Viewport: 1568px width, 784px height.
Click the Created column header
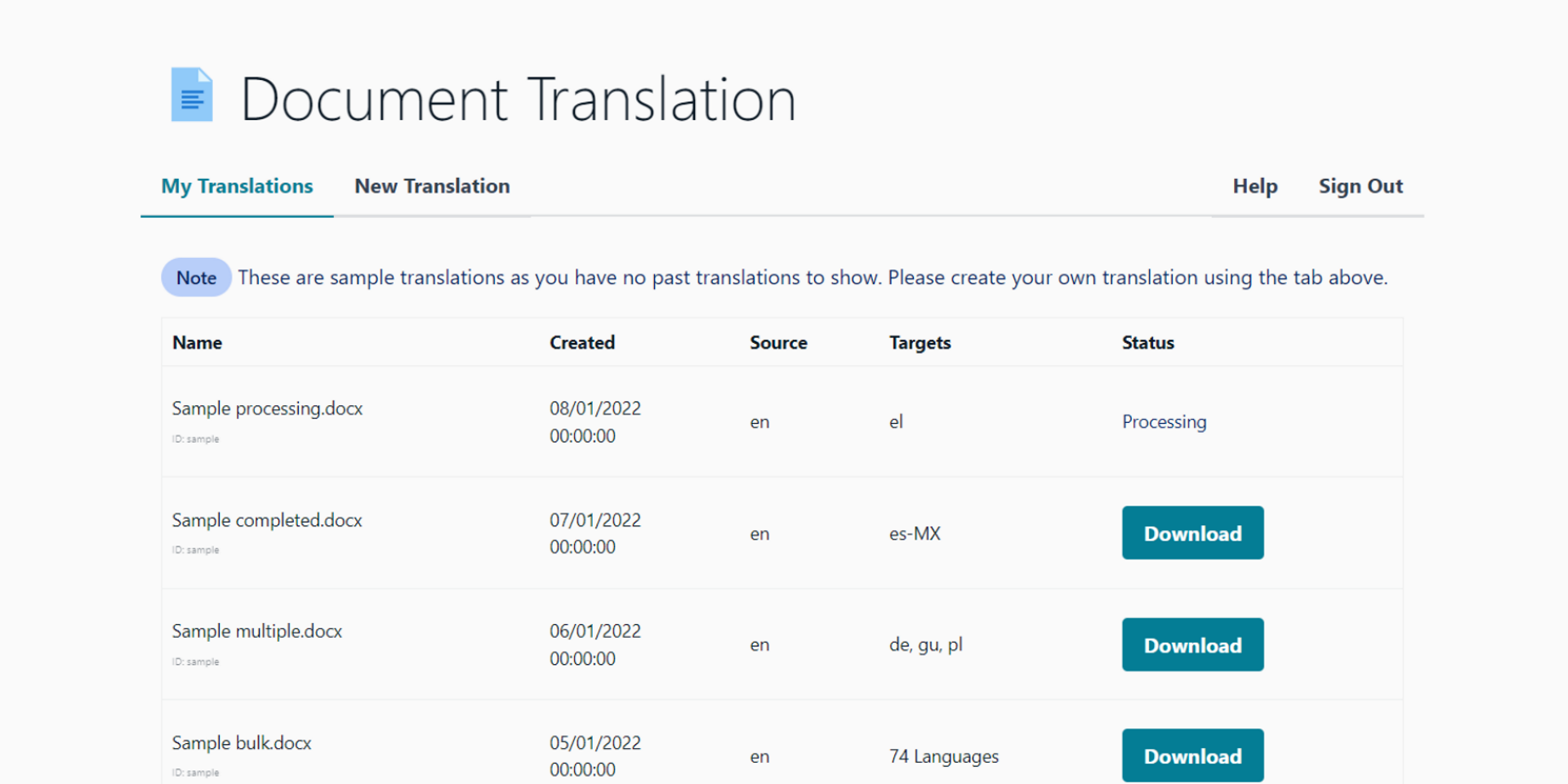click(582, 343)
